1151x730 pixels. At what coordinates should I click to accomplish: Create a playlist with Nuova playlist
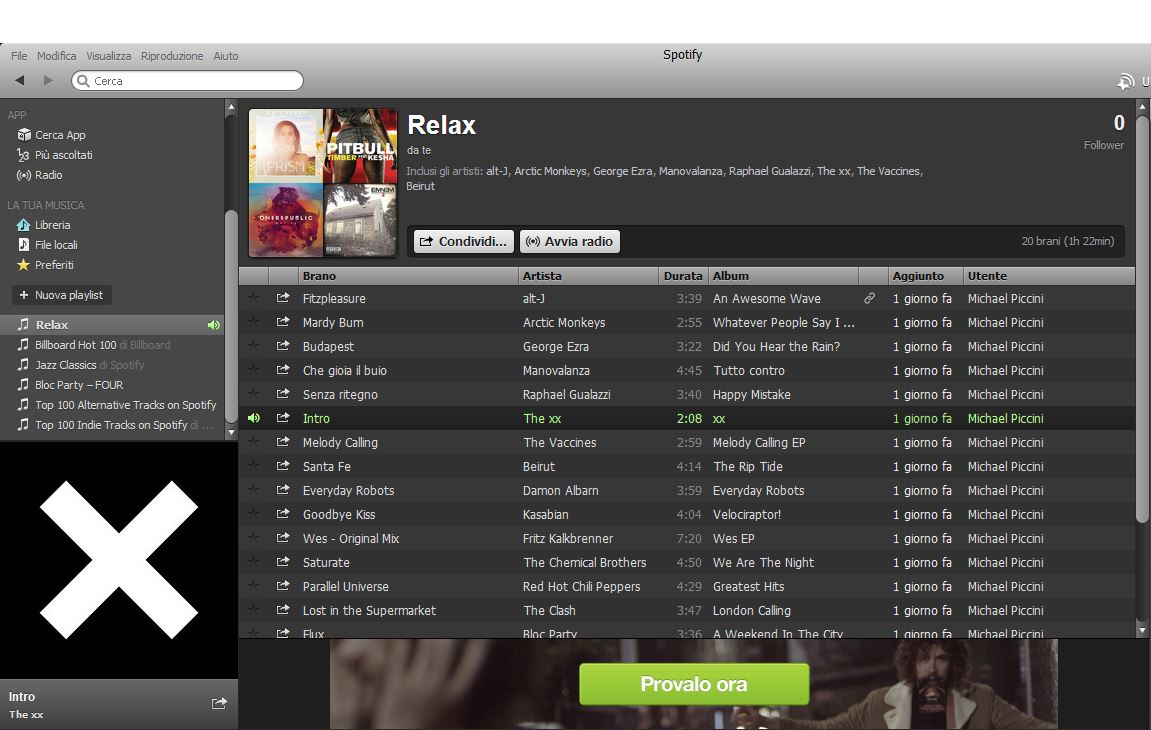tap(62, 295)
